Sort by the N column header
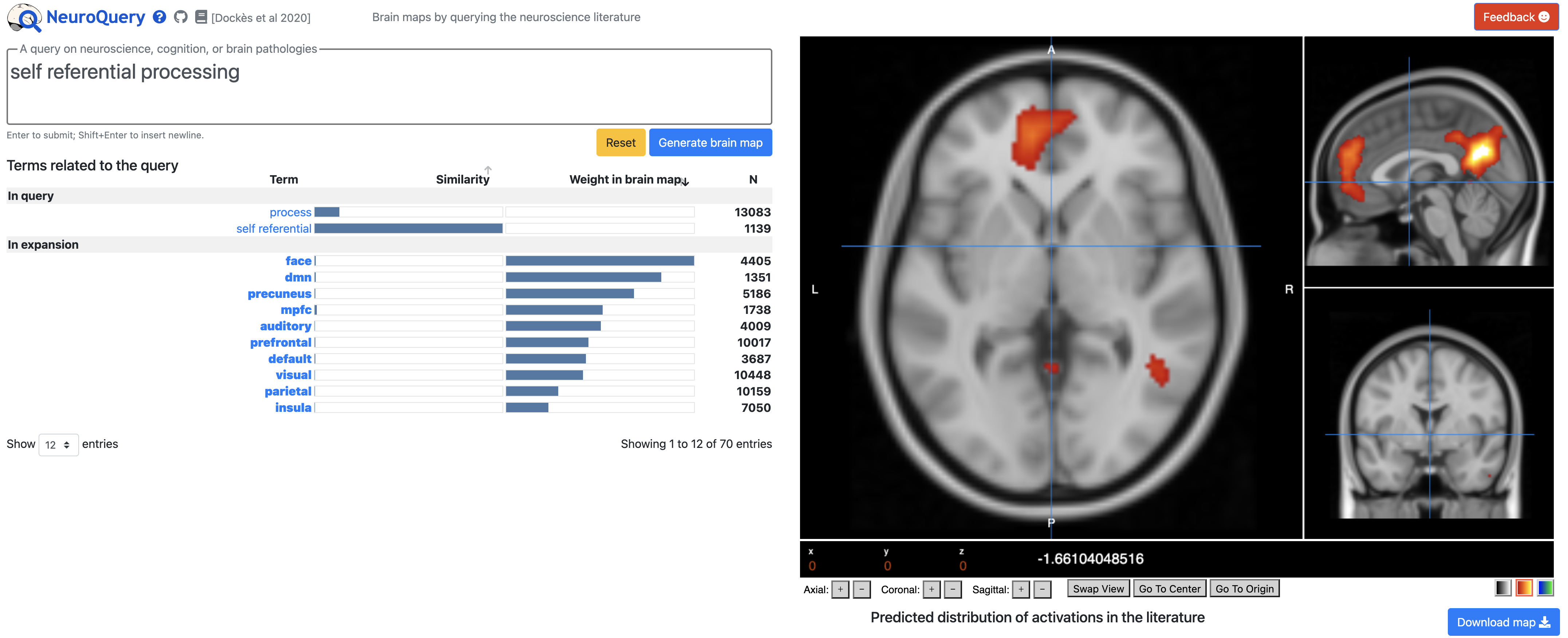The image size is (1568, 638). point(753,179)
